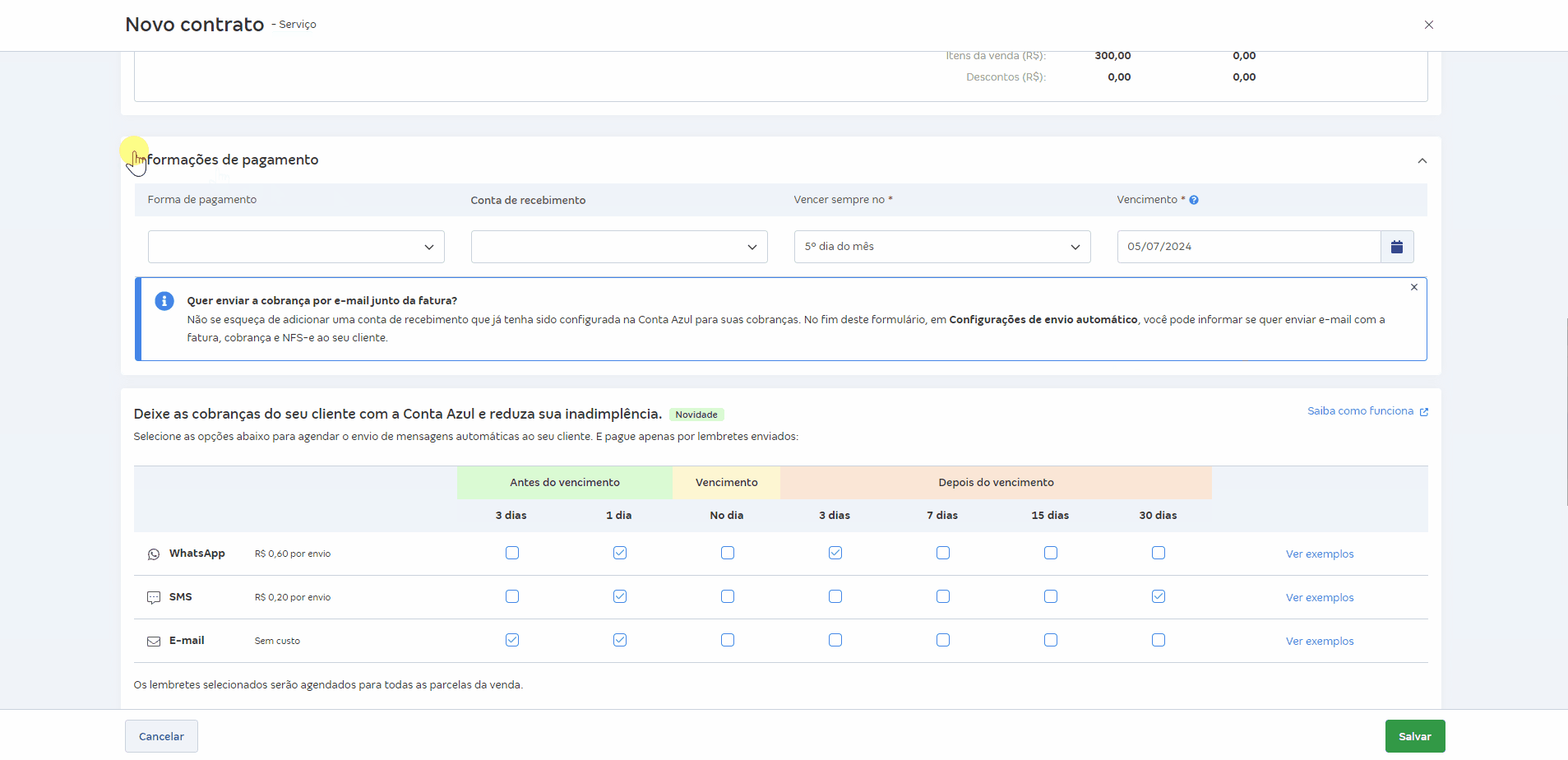Check SMS No dia reminder

[x=728, y=596]
